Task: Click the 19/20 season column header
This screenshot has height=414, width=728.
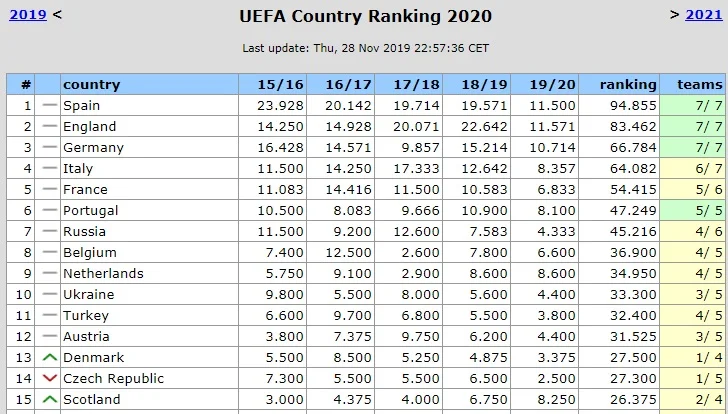Action: (x=553, y=85)
